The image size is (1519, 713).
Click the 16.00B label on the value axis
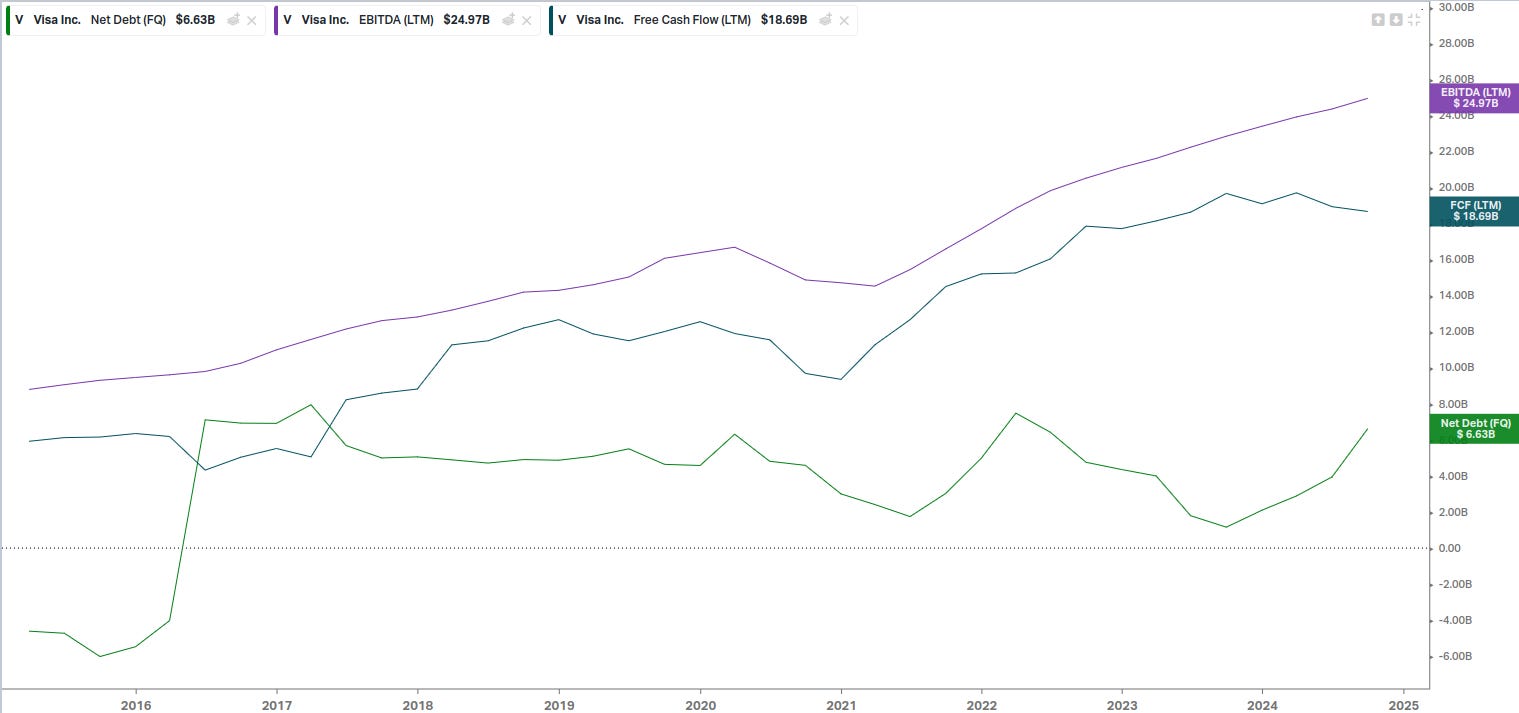1456,259
